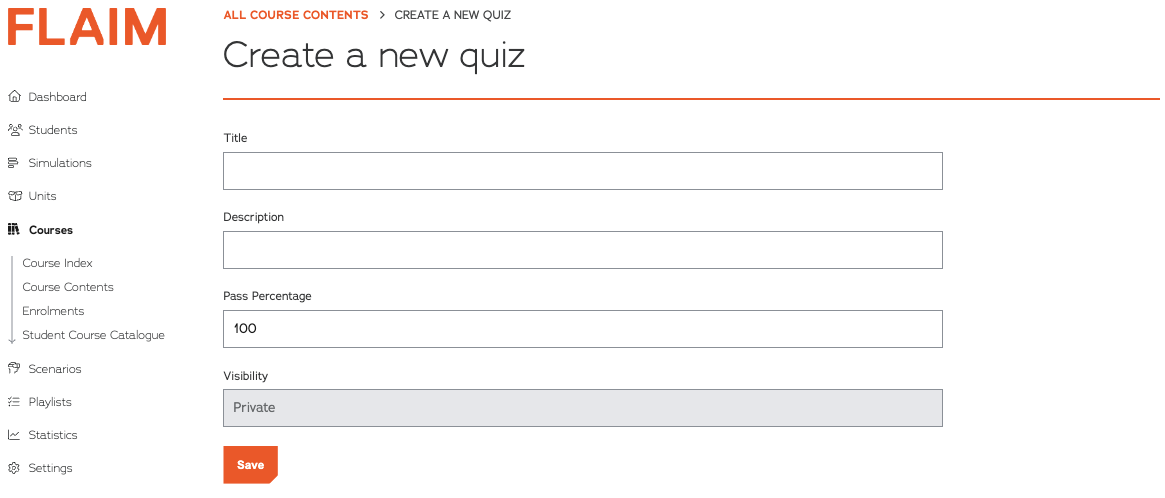Open Student Course Catalogue page
The image size is (1165, 498).
pyautogui.click(x=93, y=335)
